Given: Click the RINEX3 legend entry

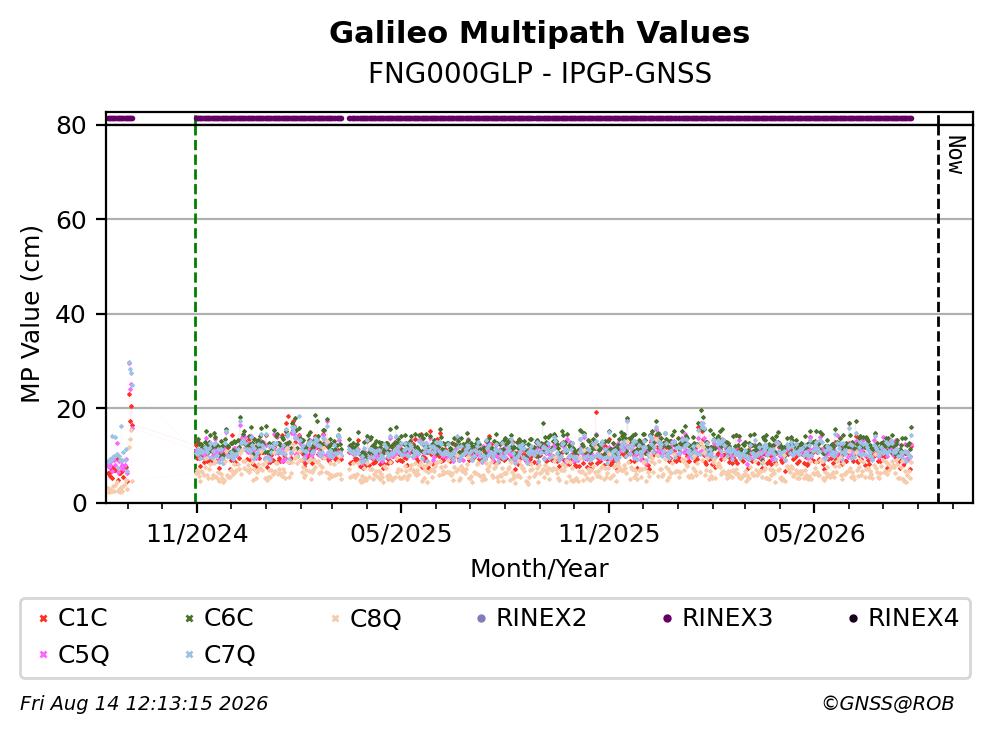Looking at the screenshot, I should 718,617.
